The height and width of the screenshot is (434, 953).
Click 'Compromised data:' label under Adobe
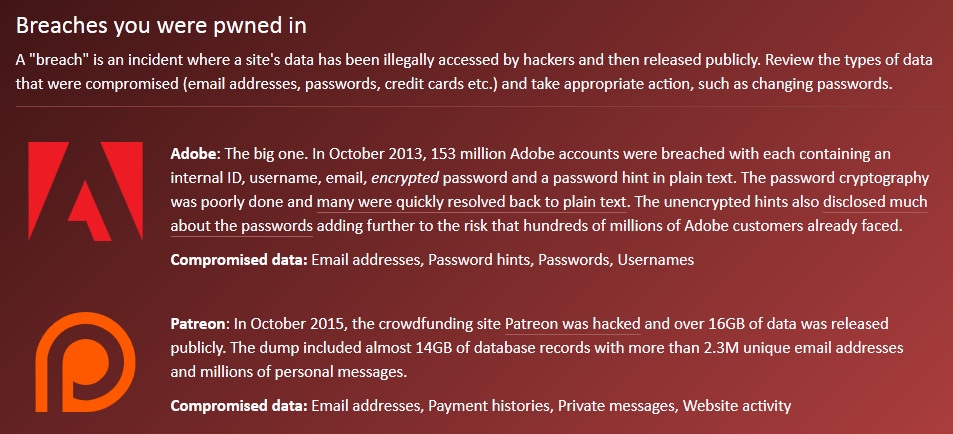tap(239, 260)
